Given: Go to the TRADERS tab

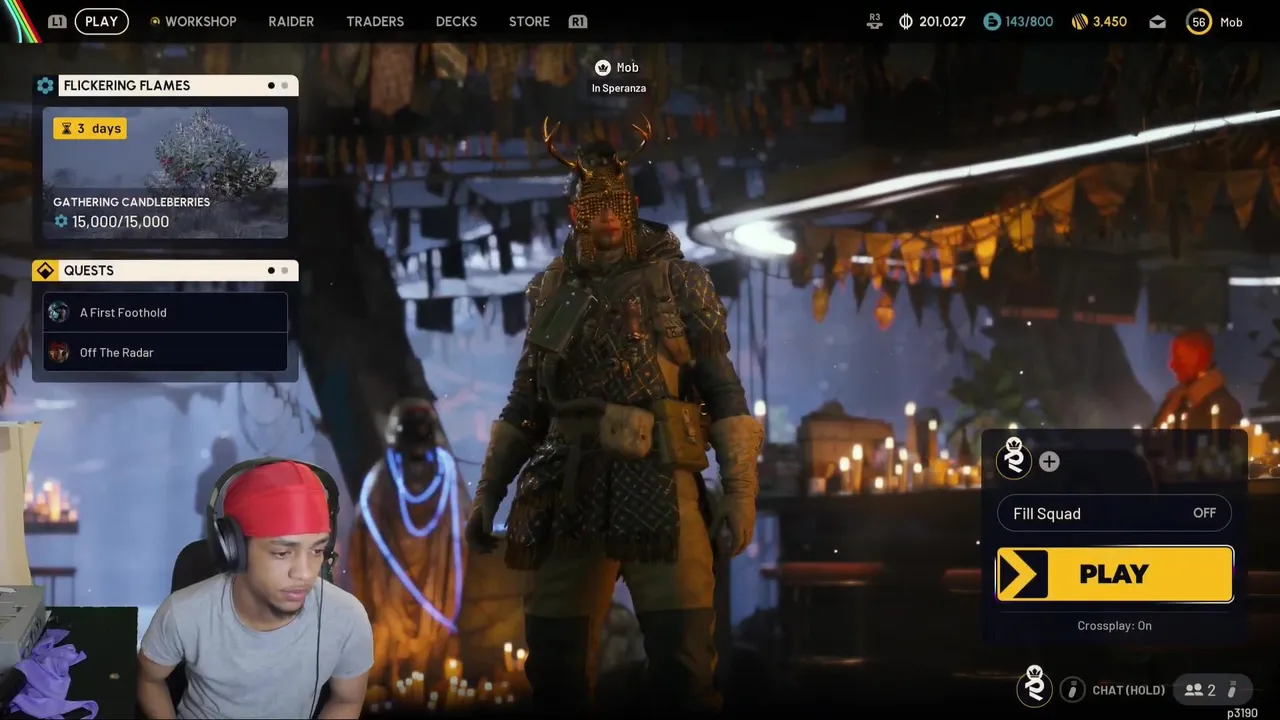Looking at the screenshot, I should [x=375, y=21].
